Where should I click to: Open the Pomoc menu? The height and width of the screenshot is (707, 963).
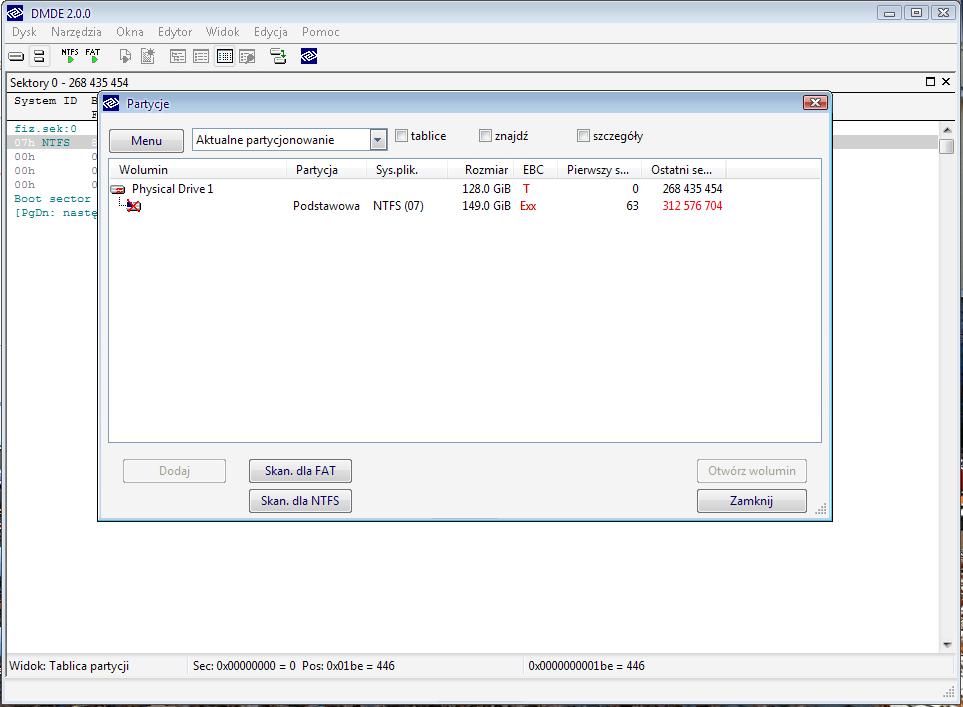[x=321, y=32]
